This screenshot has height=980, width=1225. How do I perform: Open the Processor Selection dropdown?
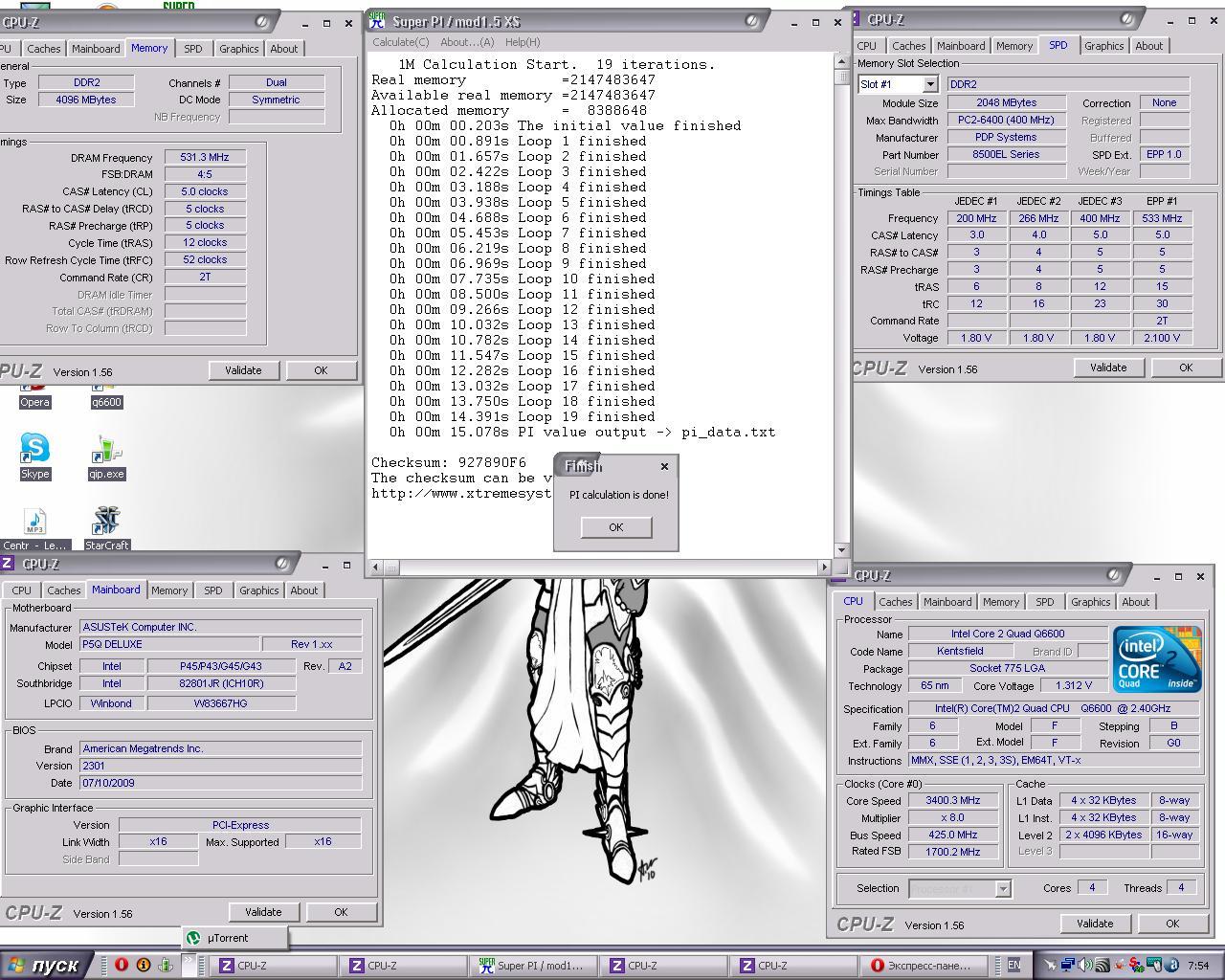click(1002, 888)
